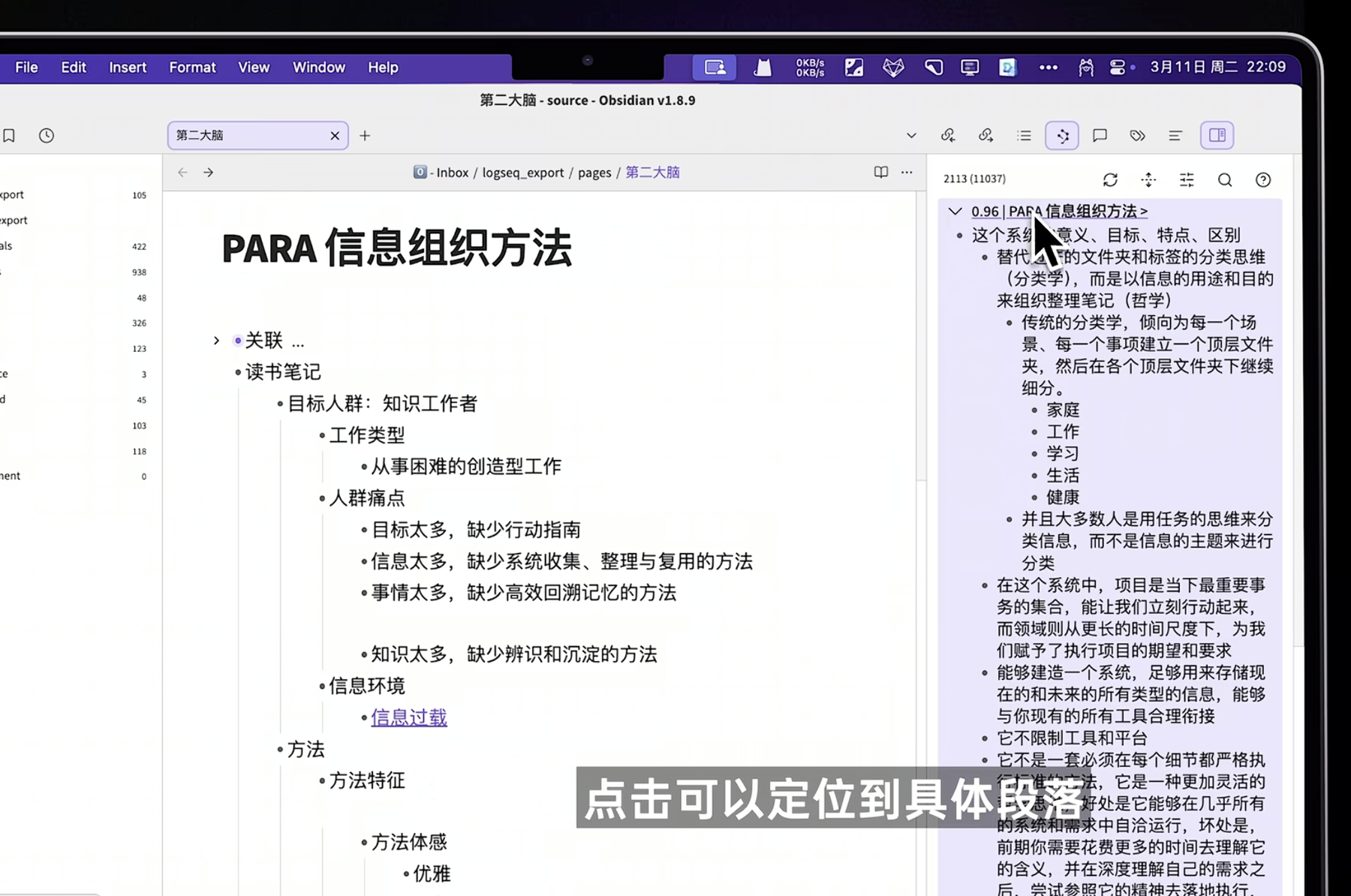Open the tab list dropdown chevron
Screen dimensions: 1351x896
coord(911,135)
